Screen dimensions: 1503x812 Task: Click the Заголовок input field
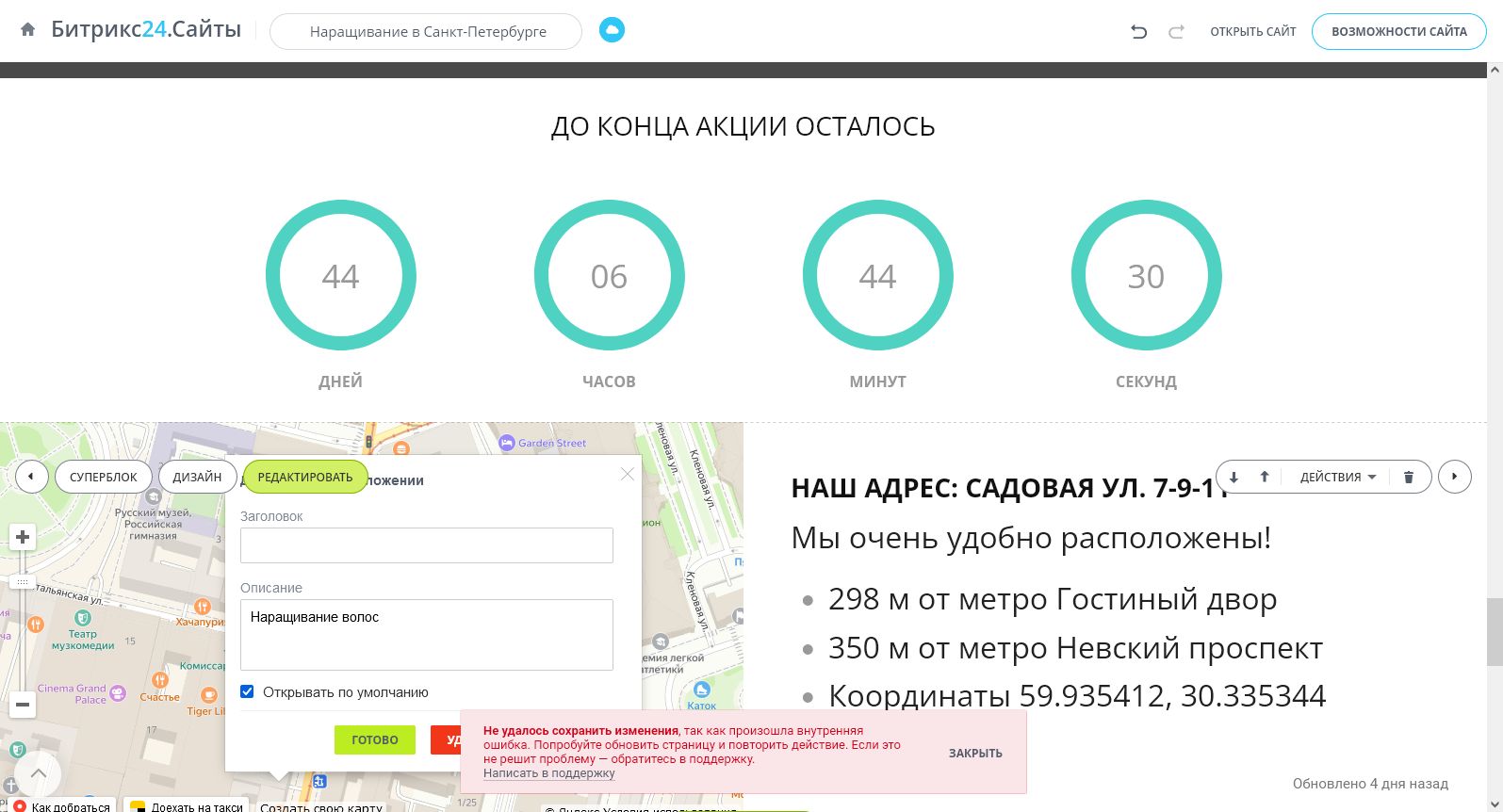click(x=427, y=545)
